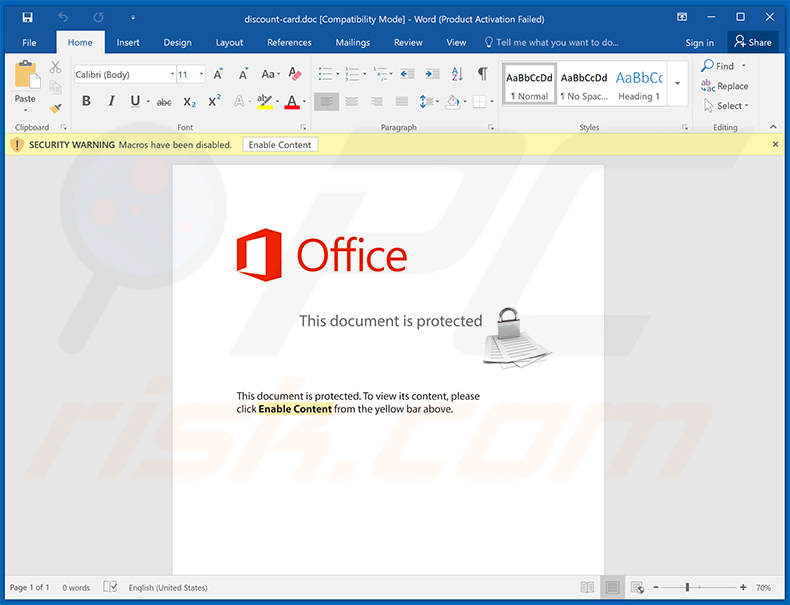Toggle subscript formatting

coord(189,102)
